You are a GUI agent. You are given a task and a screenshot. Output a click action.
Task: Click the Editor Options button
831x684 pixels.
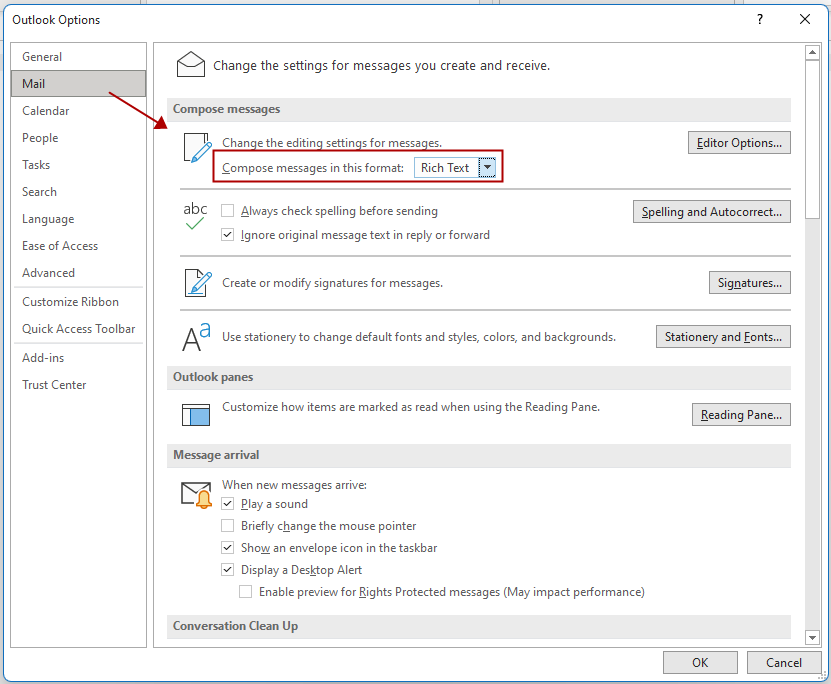click(739, 143)
